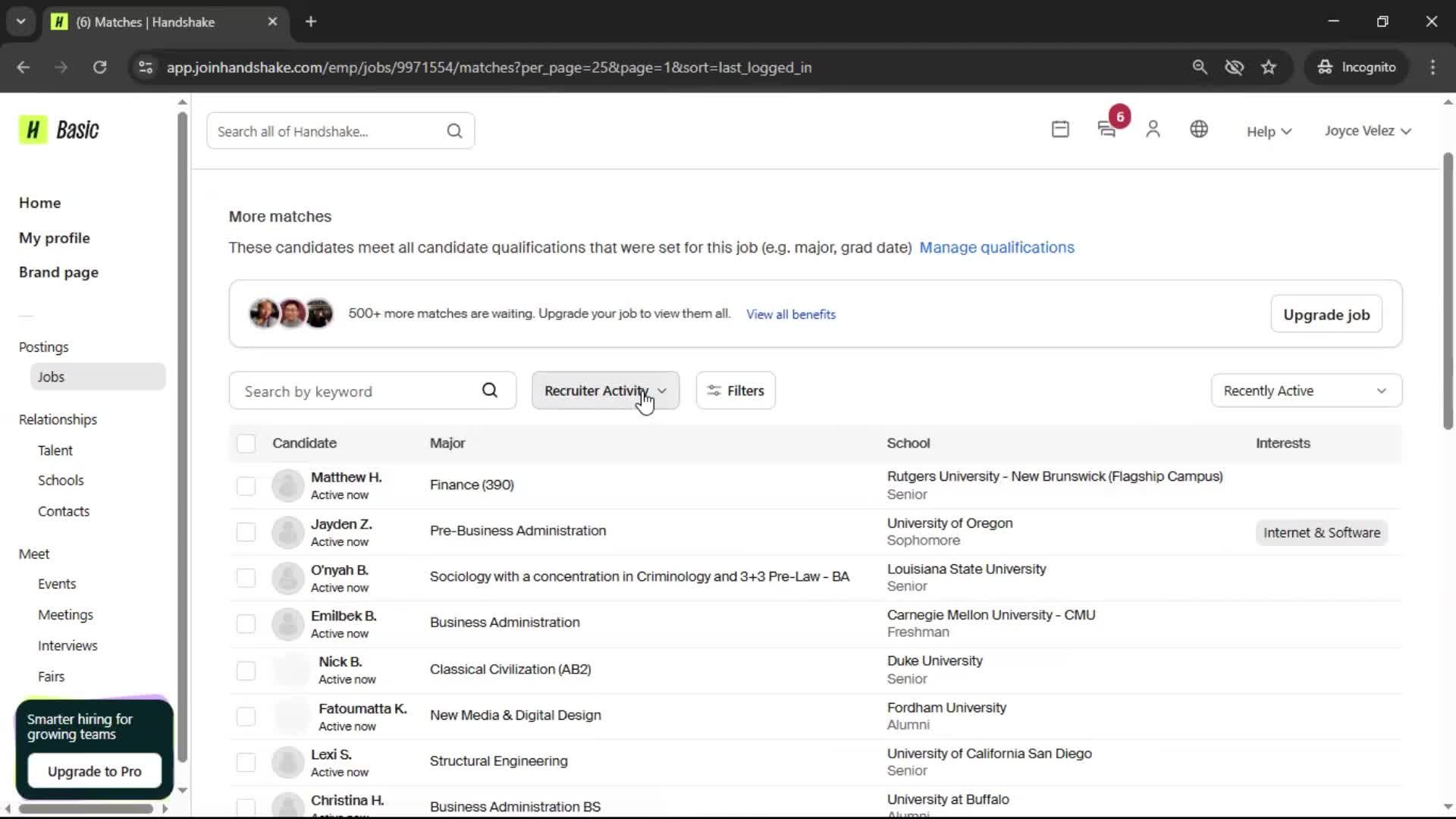Check the box for Fatoumatta K.

tap(246, 717)
